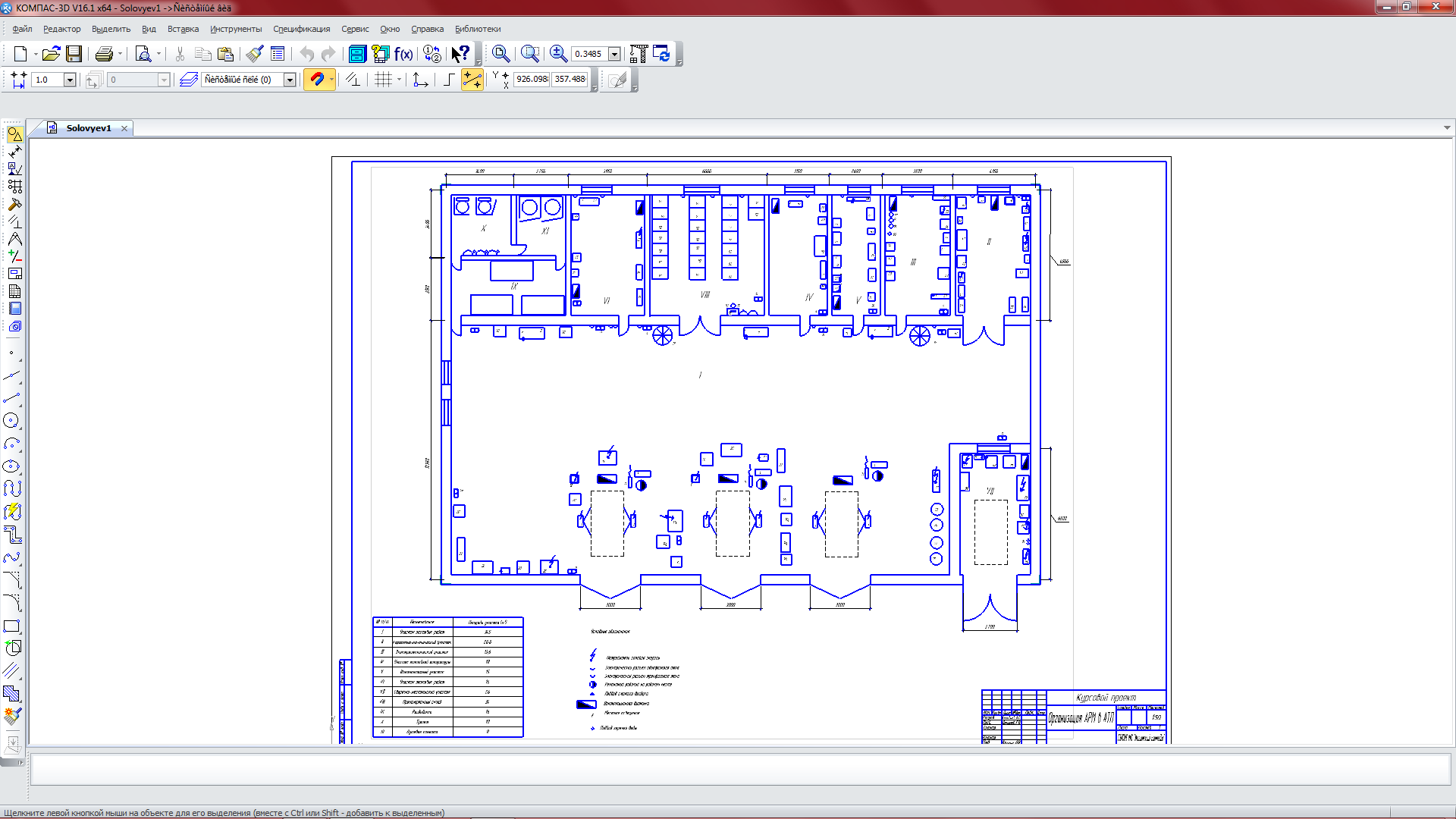Switch to the Solovyev1 document tab
The image size is (1456, 819).
88,128
